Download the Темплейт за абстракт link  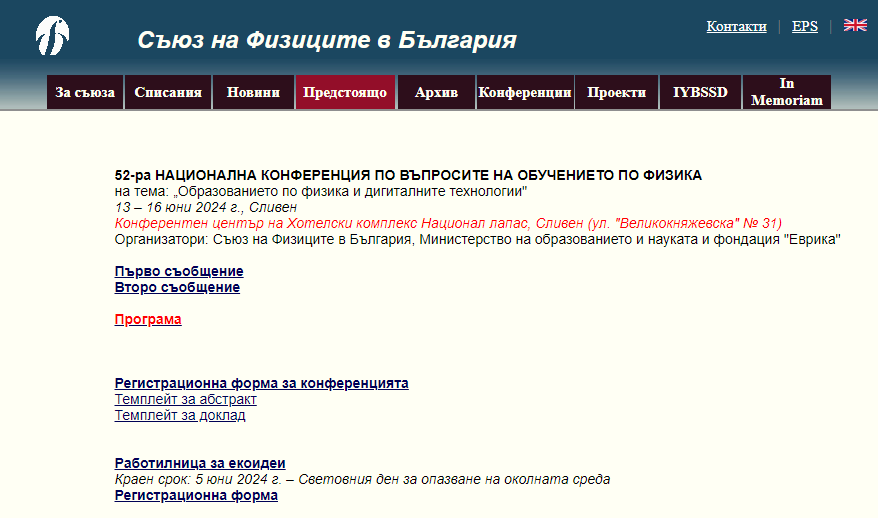click(x=185, y=399)
